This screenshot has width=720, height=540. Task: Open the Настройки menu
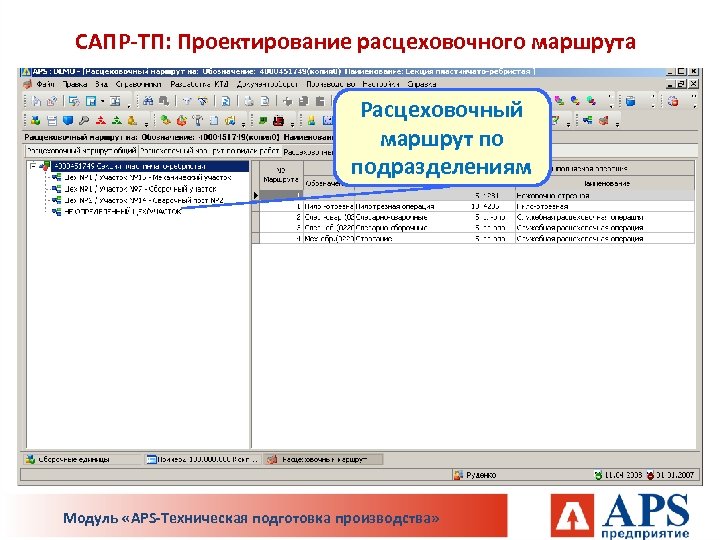coord(381,84)
